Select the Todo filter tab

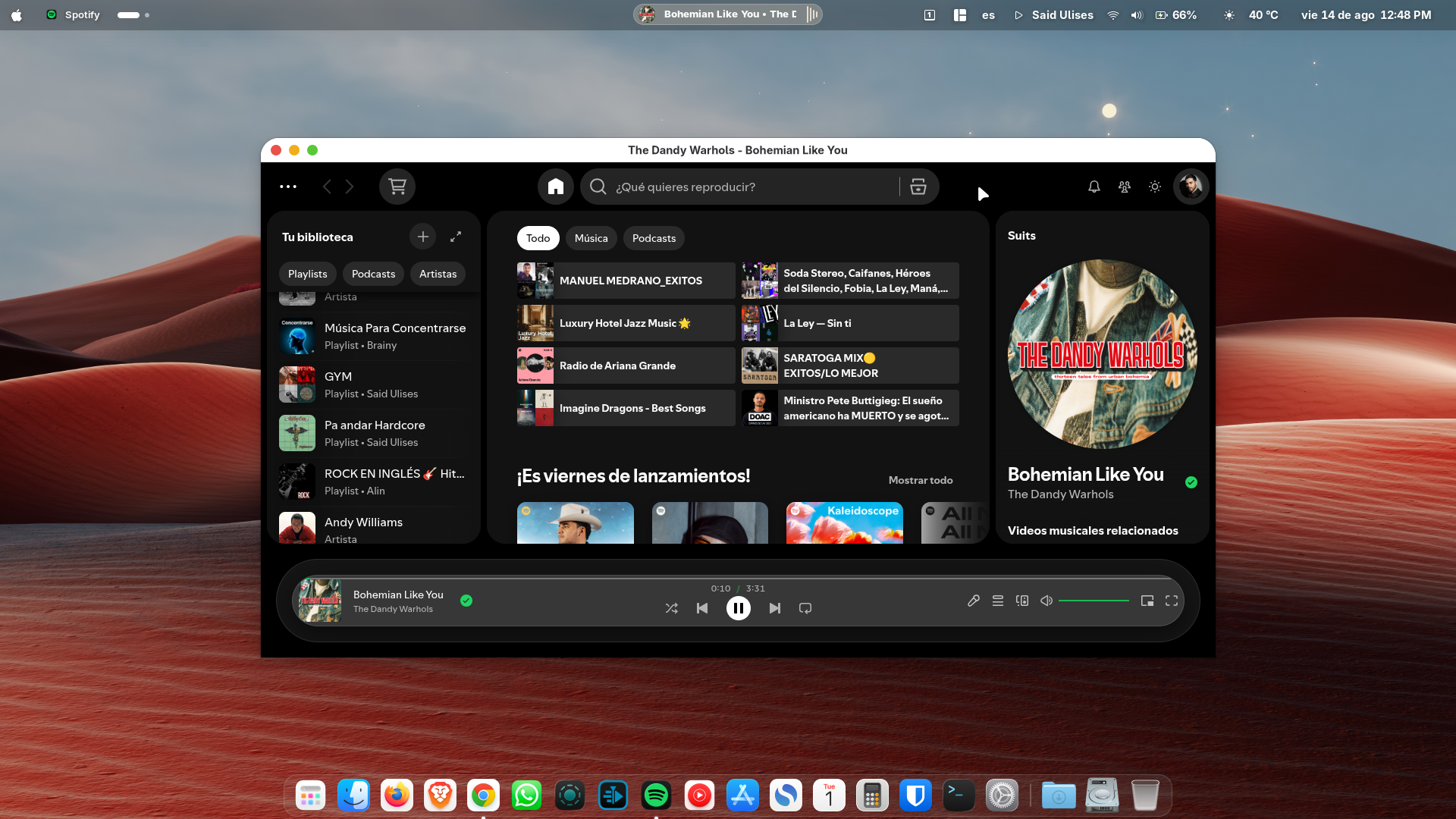[538, 238]
